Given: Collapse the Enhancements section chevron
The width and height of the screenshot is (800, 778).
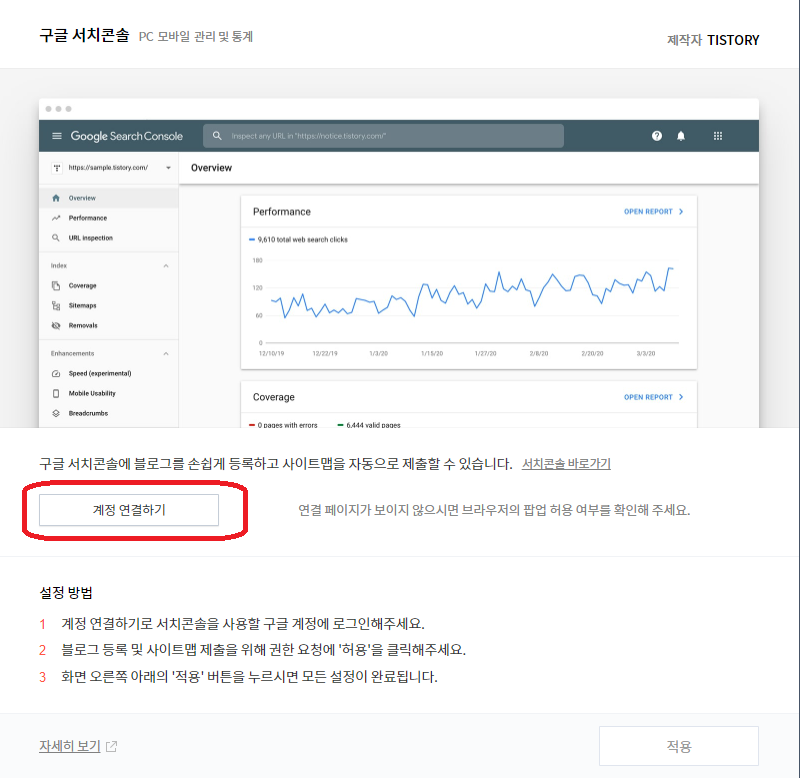Looking at the screenshot, I should (x=166, y=354).
